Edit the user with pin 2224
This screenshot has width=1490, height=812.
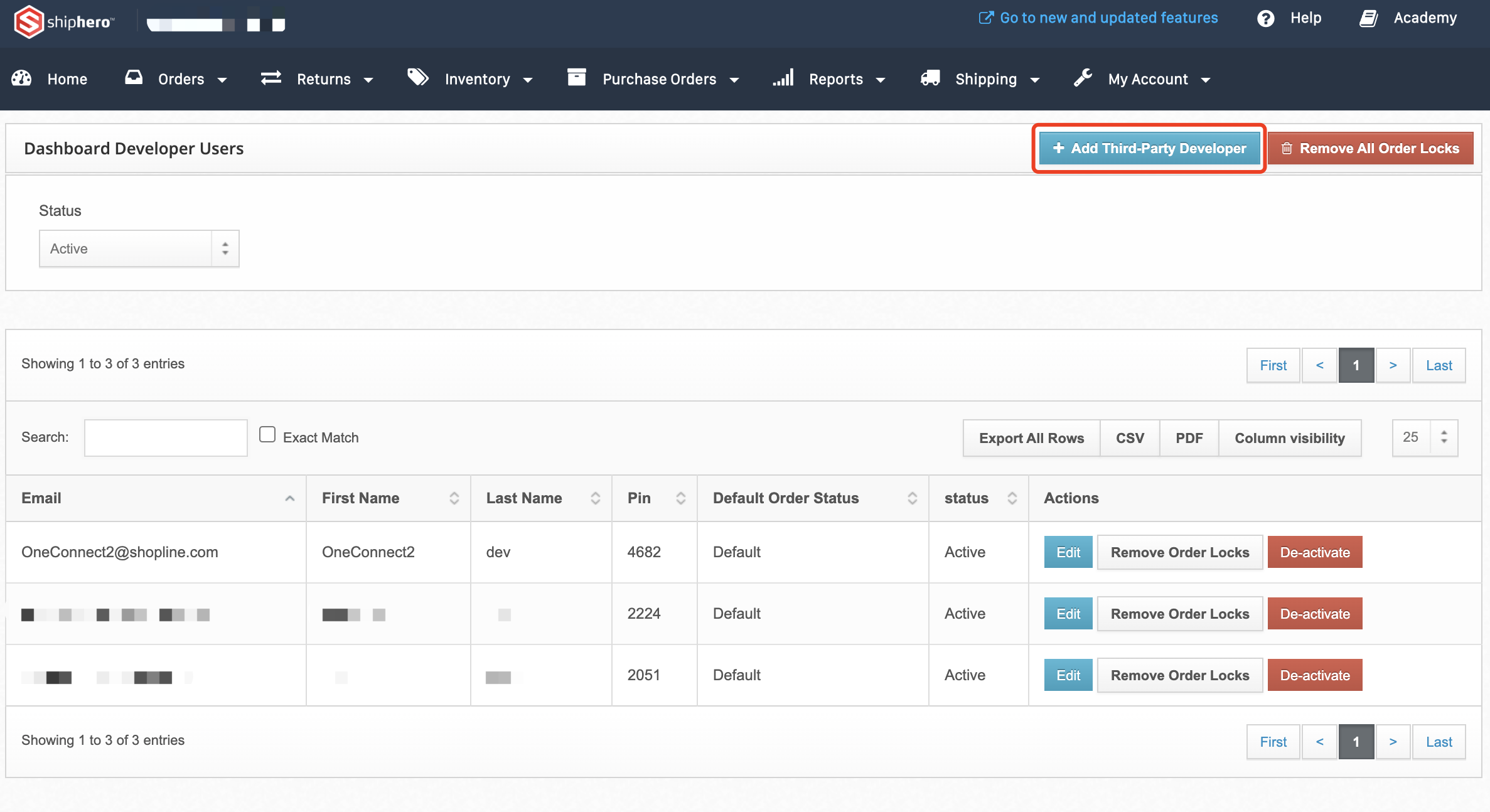(x=1068, y=614)
